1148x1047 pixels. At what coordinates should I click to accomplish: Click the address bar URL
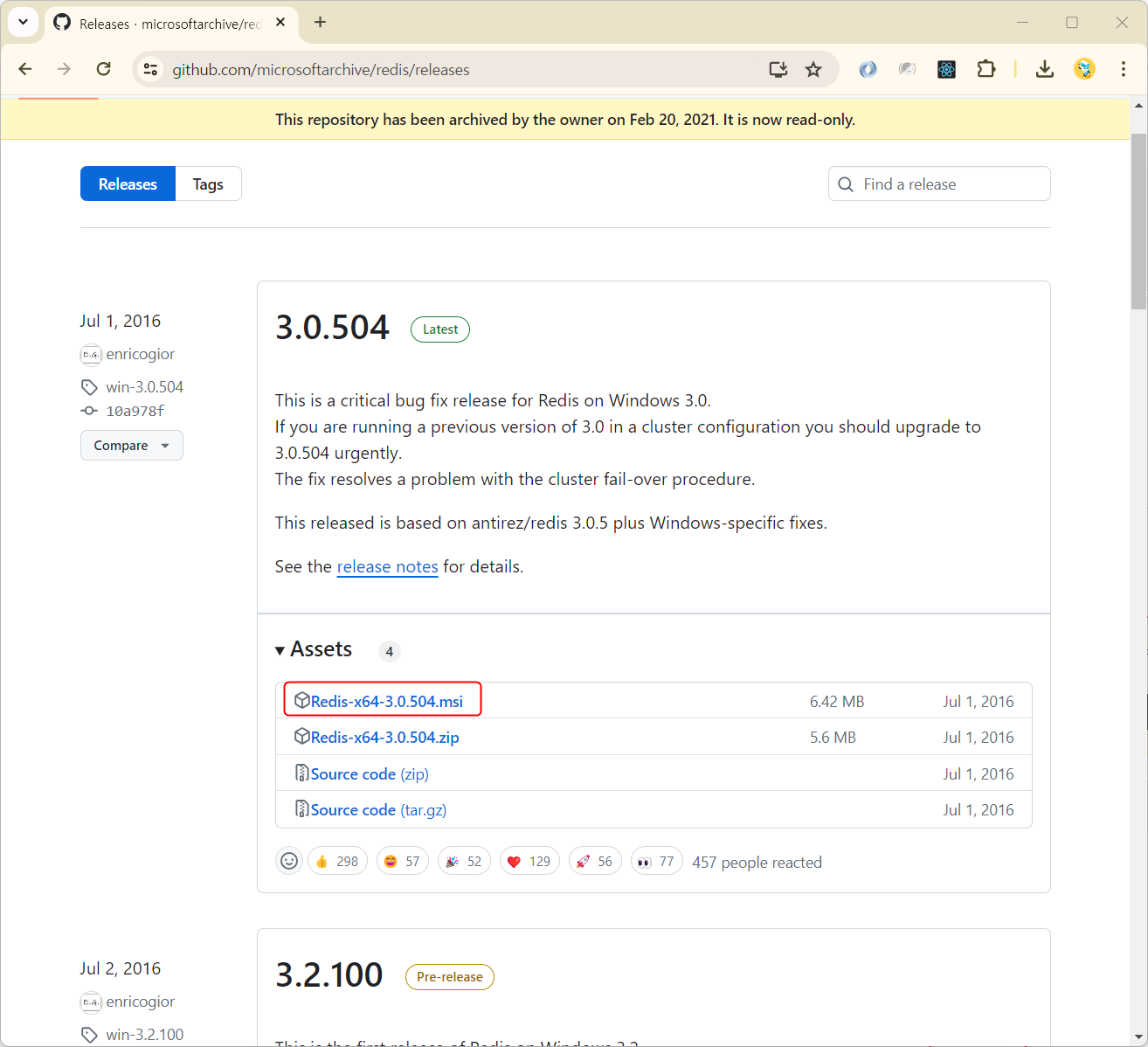pyautogui.click(x=321, y=69)
